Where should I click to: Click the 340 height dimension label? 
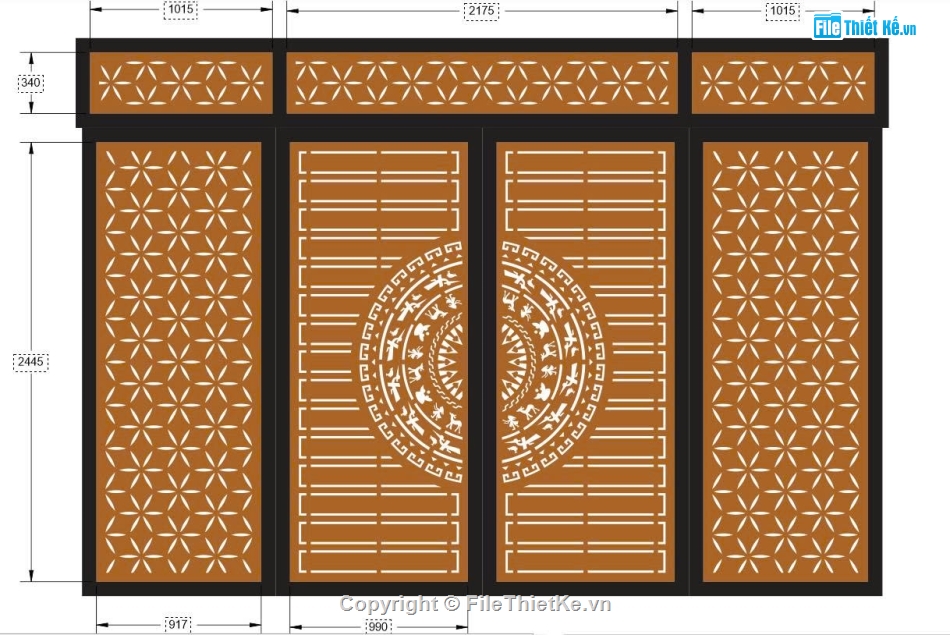click(32, 83)
